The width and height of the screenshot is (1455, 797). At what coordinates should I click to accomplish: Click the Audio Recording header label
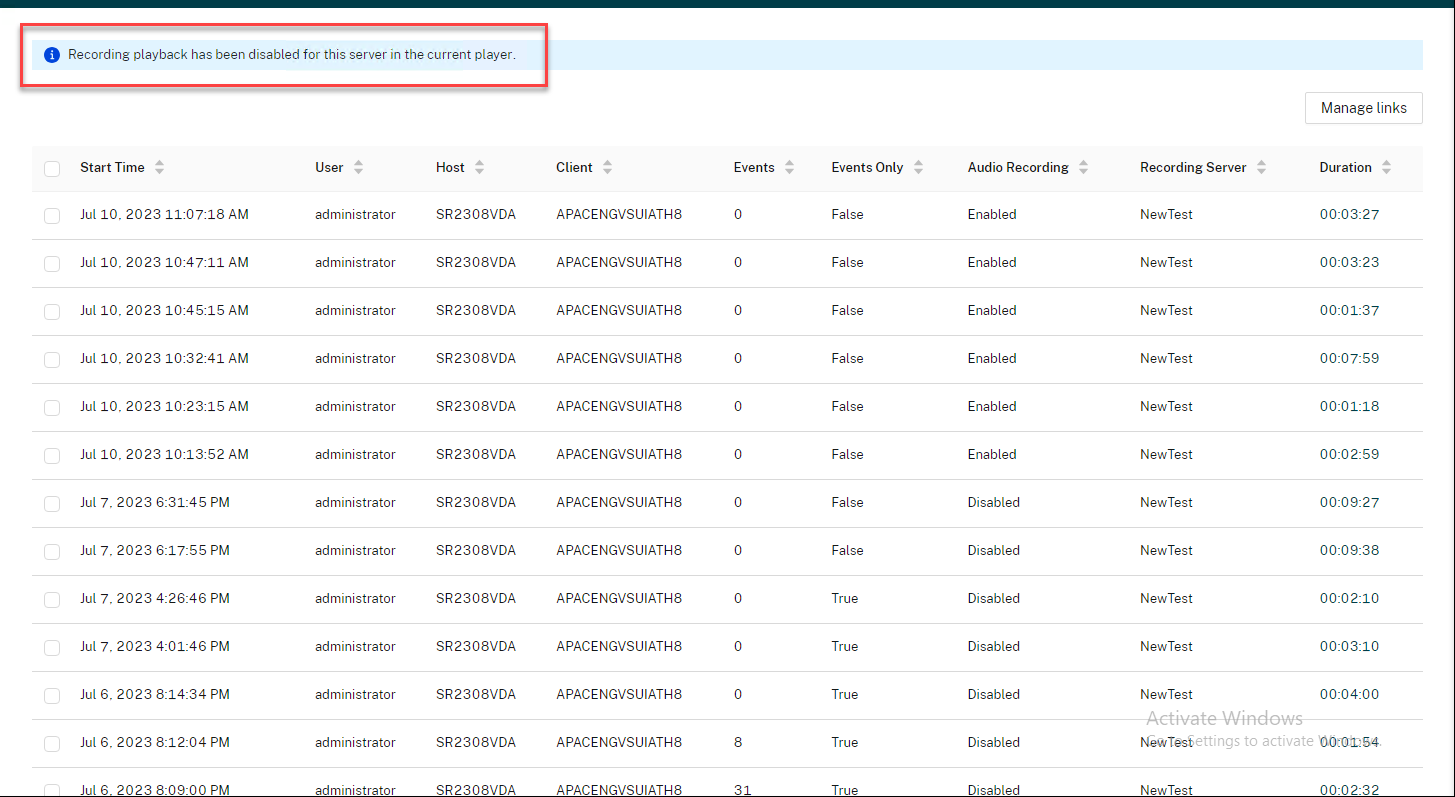coord(1017,168)
